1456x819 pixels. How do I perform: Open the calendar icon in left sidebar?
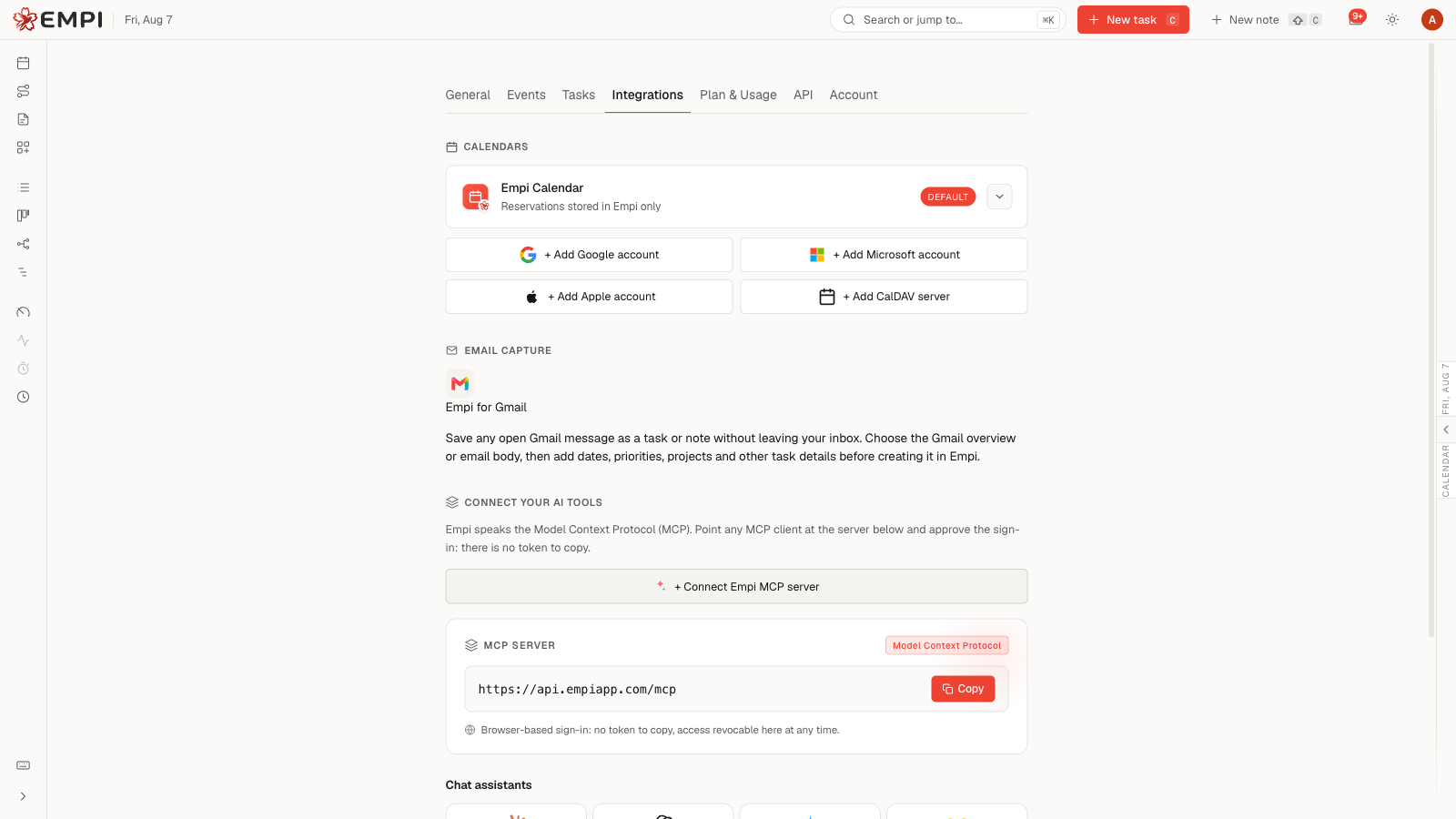(24, 63)
